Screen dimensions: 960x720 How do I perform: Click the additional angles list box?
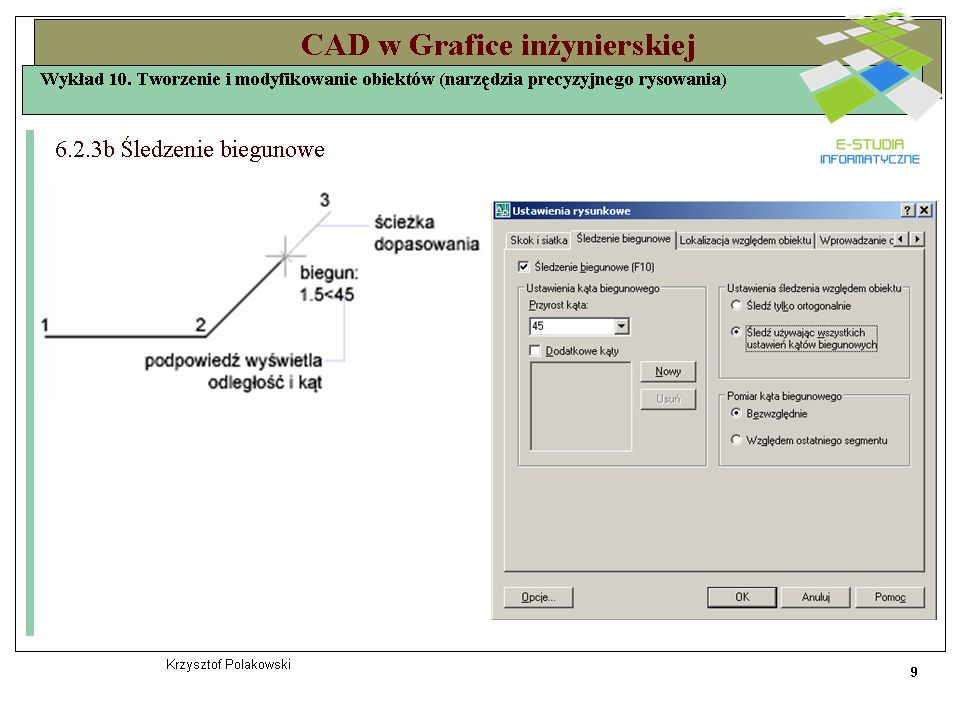point(580,407)
